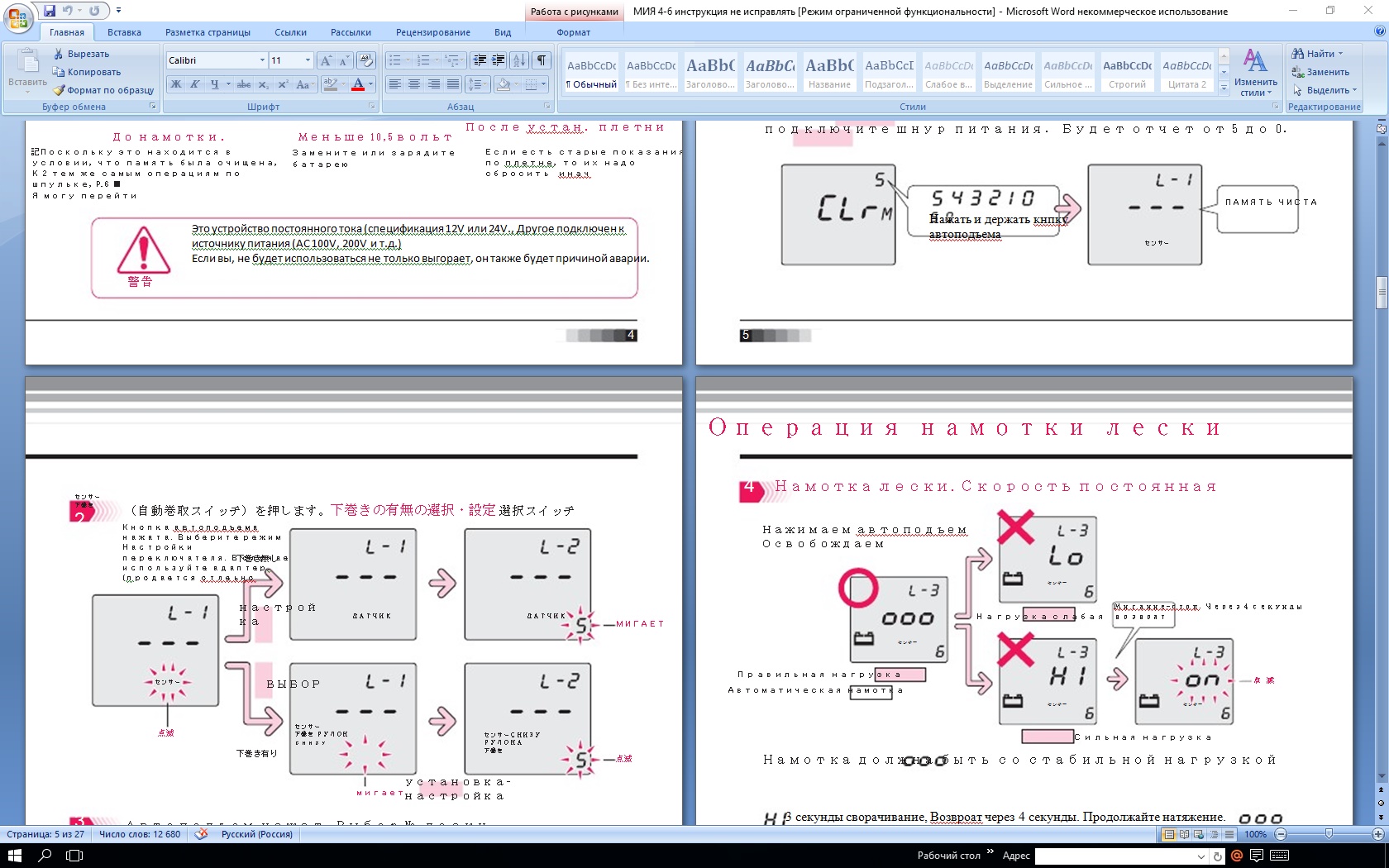Check spelling errors status icon
The height and width of the screenshot is (868, 1389).
point(201,834)
